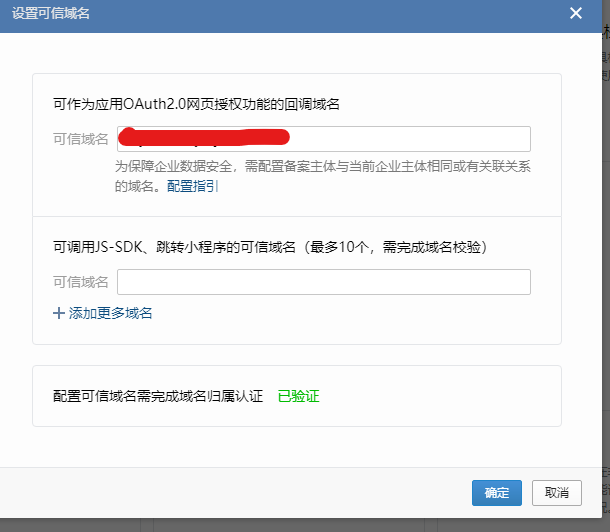
Task: Select the 添加更多域名 link text
Action: [x=110, y=313]
